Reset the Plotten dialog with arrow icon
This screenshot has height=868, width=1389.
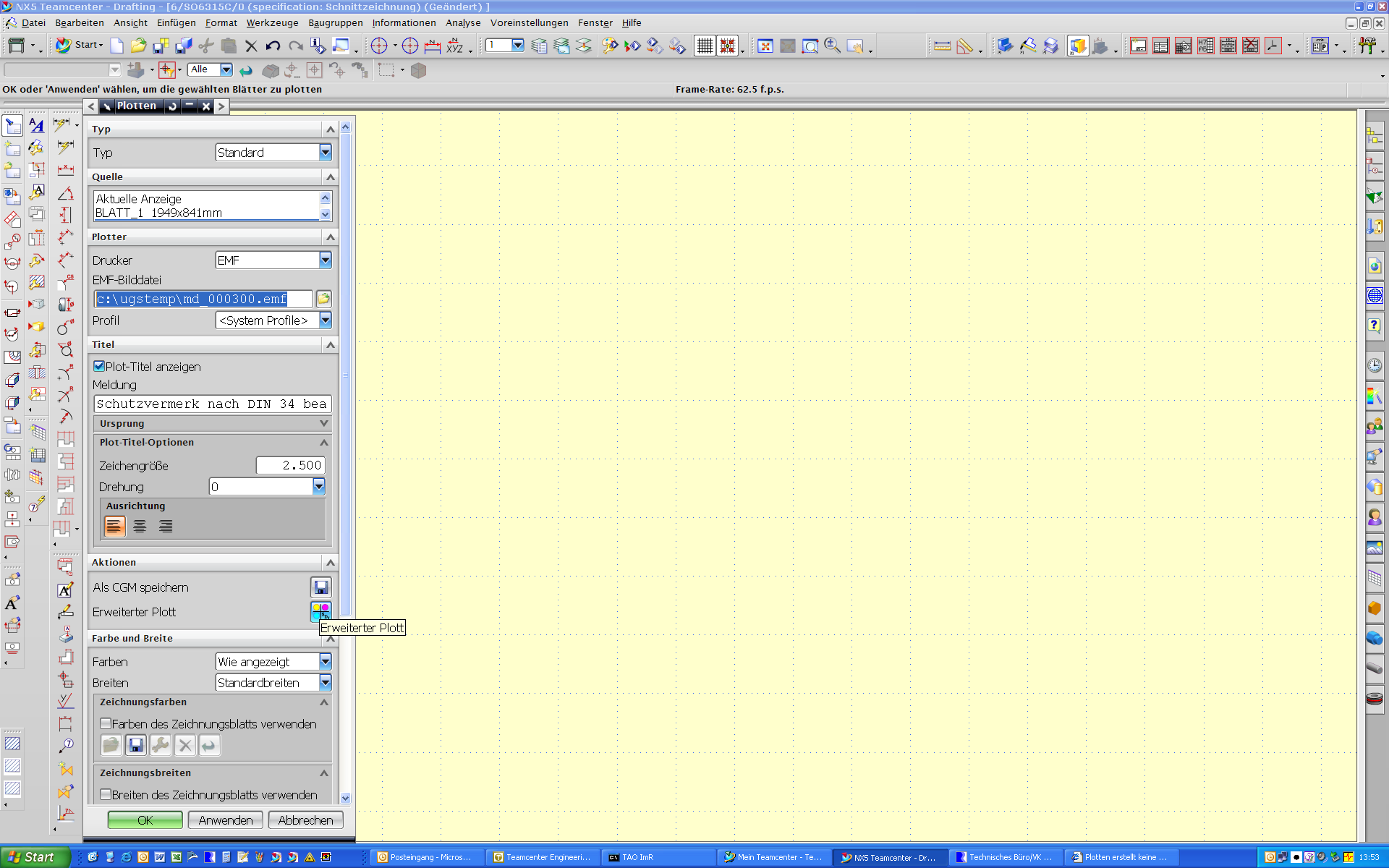[x=172, y=106]
